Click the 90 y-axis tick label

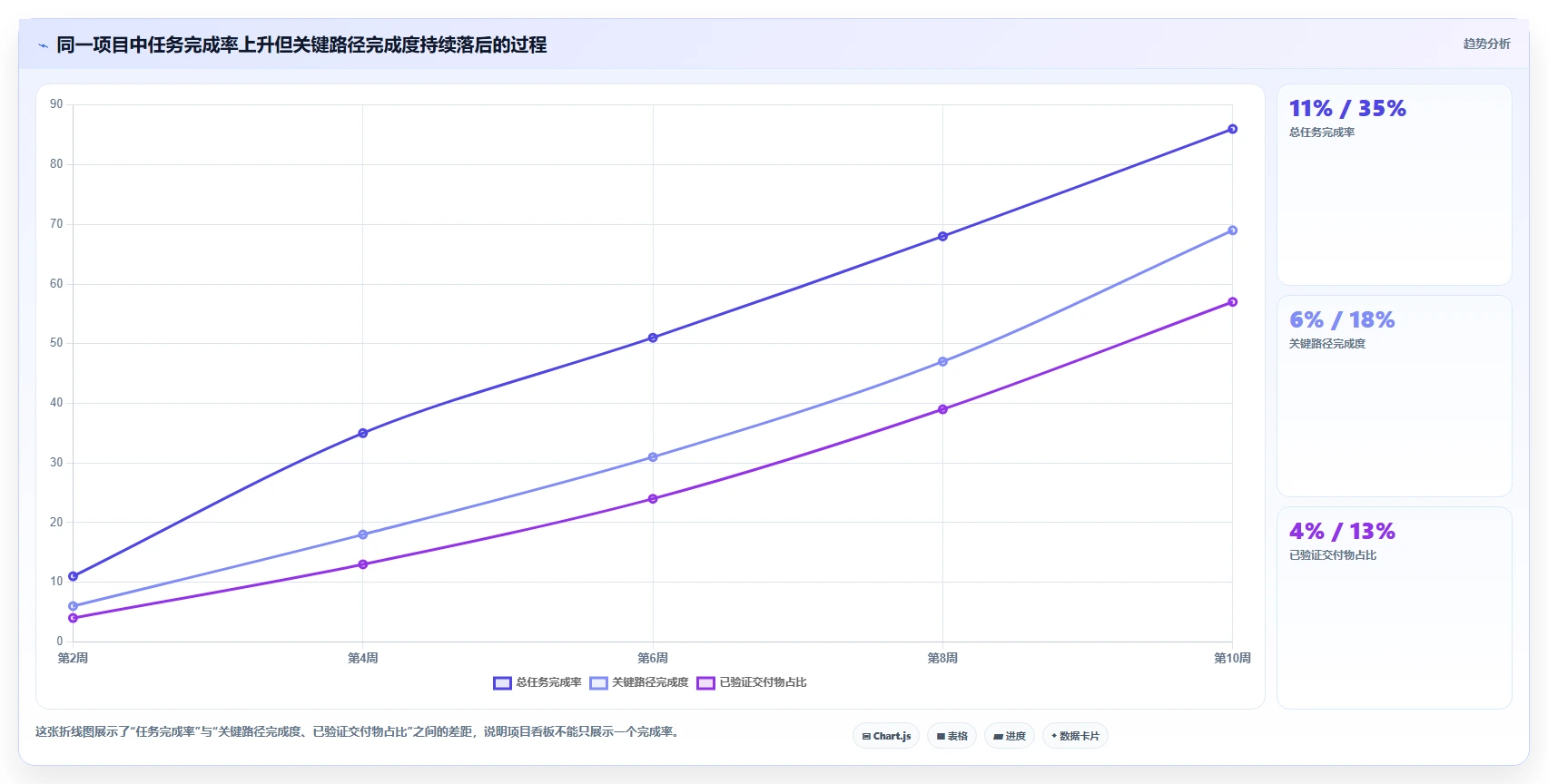pos(56,104)
